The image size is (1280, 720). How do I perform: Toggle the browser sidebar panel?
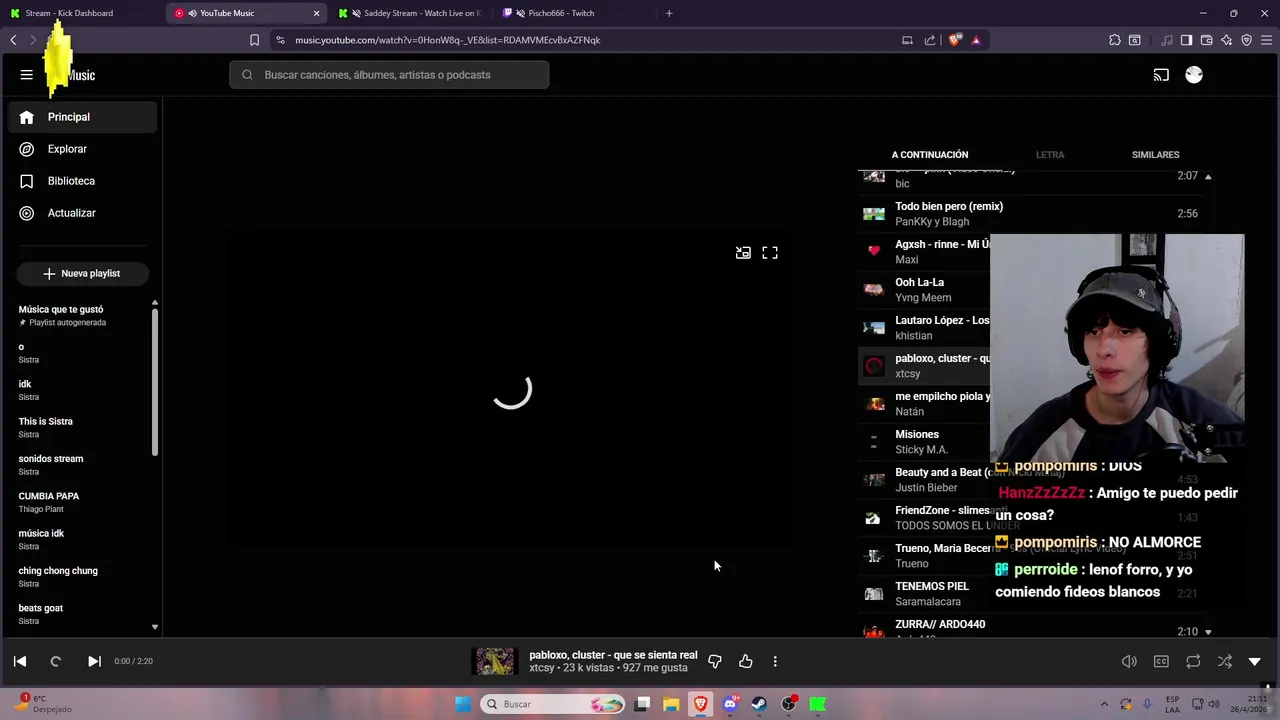tap(1186, 40)
